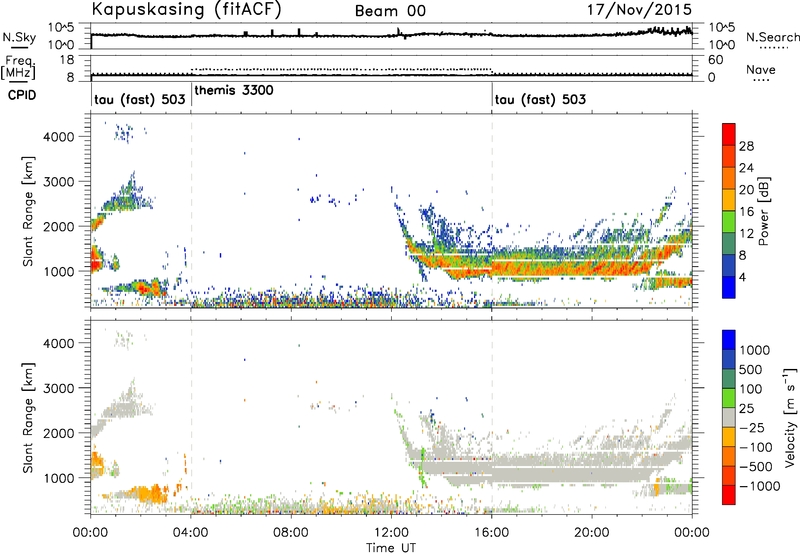800x554 pixels.
Task: Click the Freq. [MHz] axis label
Action: [x=18, y=67]
